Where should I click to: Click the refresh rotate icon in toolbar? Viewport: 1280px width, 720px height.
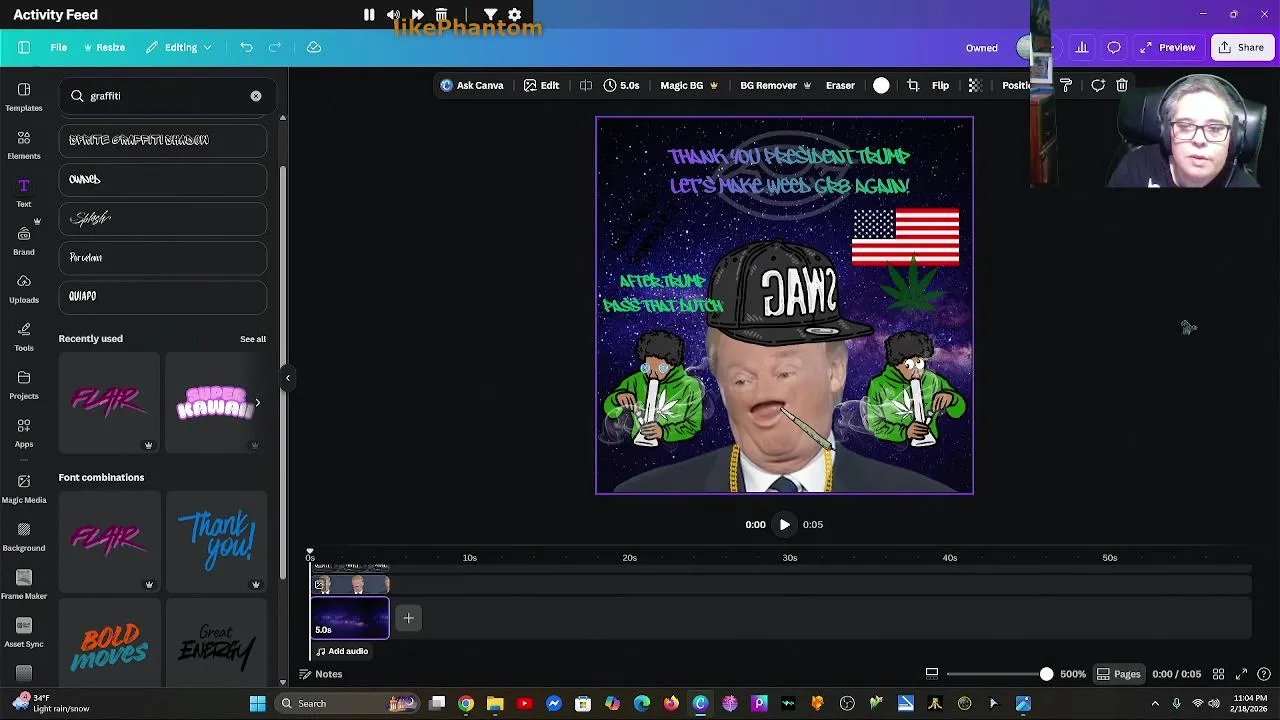click(x=1098, y=86)
